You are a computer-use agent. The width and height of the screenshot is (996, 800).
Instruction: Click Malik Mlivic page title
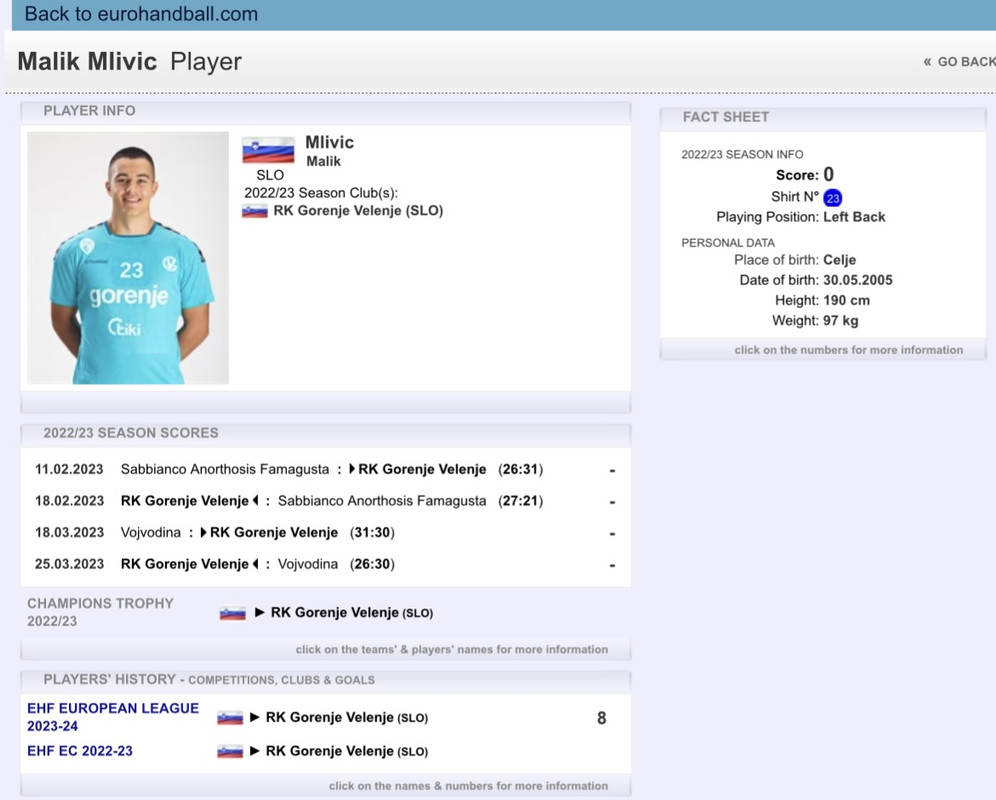87,62
